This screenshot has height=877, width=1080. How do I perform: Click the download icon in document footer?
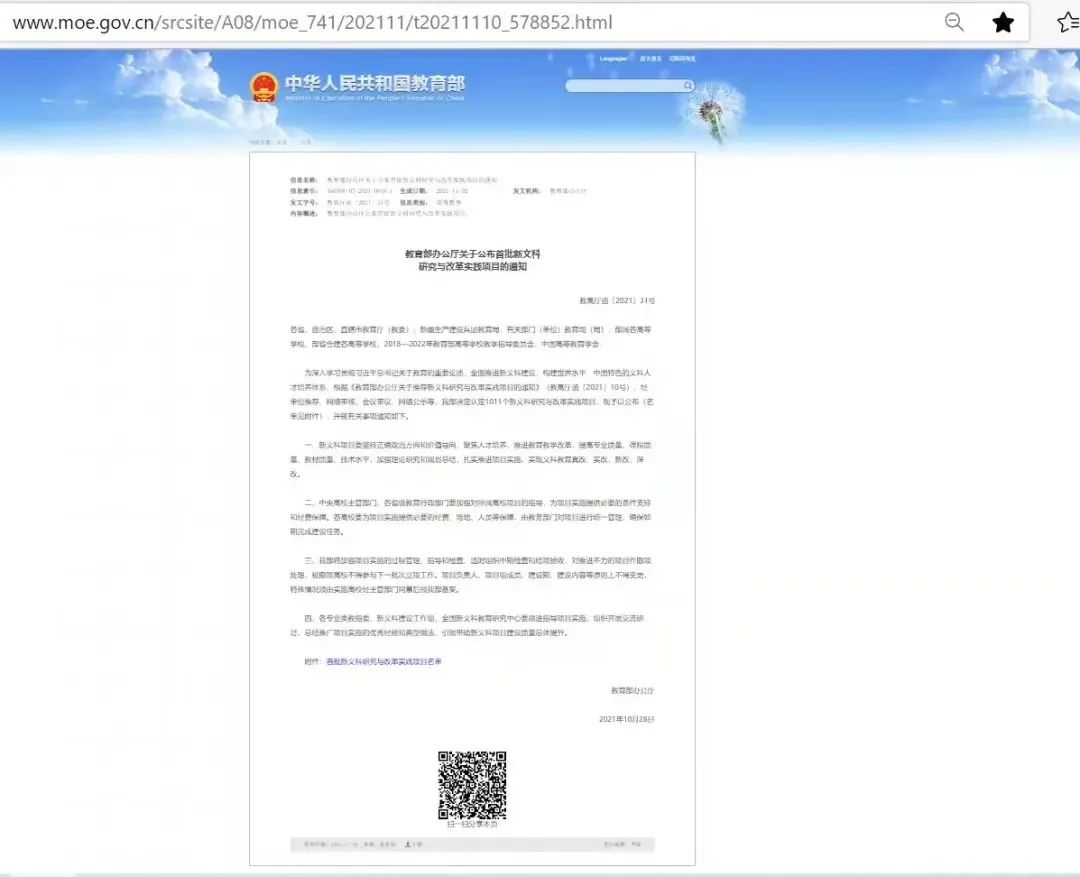(408, 845)
